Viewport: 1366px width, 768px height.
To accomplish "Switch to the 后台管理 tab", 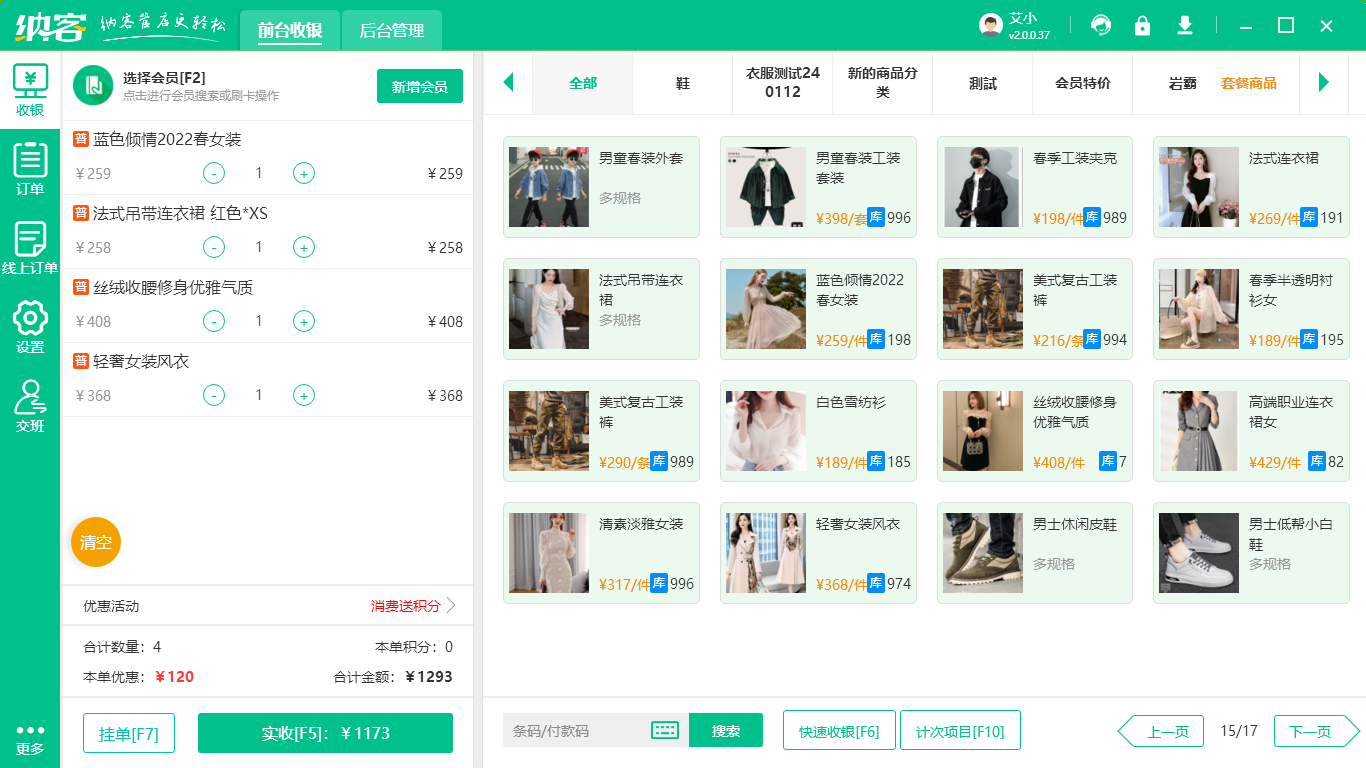I will click(x=392, y=31).
